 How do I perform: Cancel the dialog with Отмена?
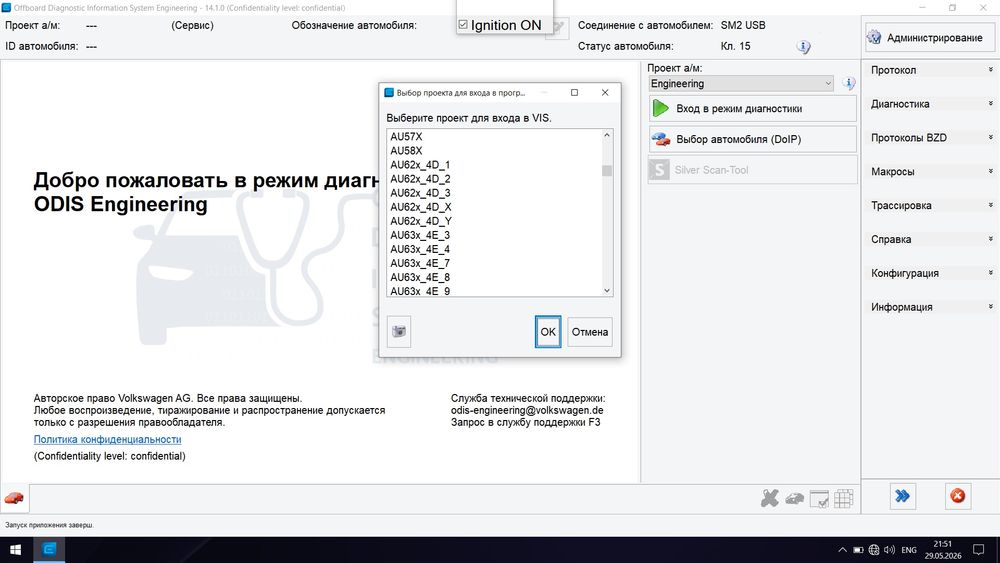pos(590,332)
